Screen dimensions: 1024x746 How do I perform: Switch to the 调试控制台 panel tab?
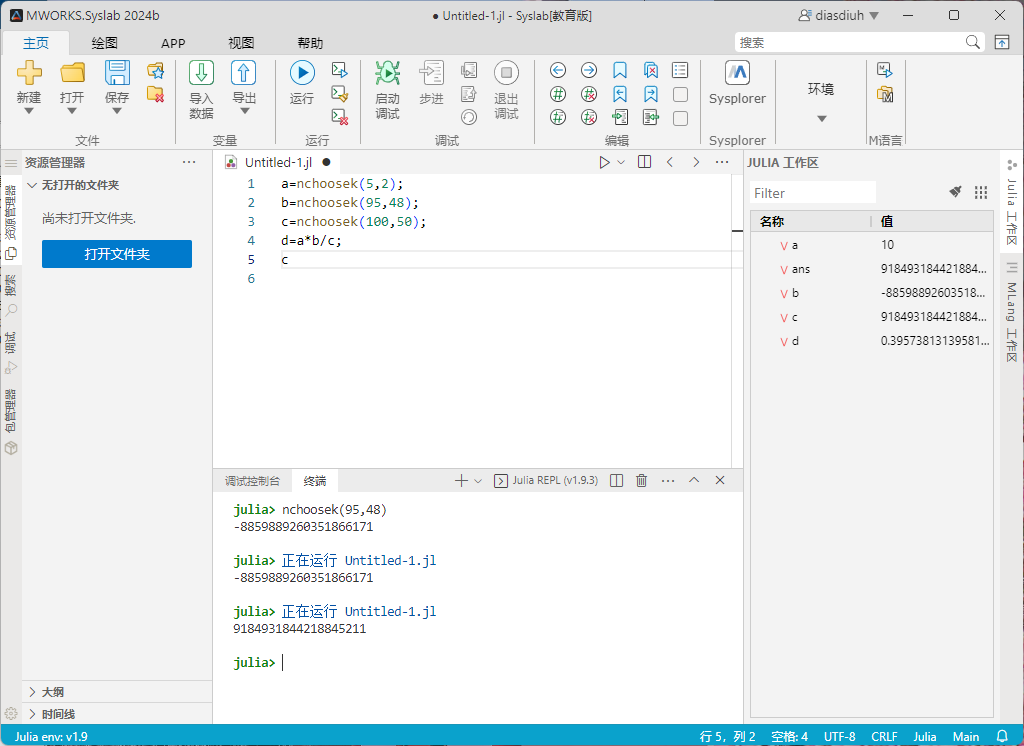[252, 481]
